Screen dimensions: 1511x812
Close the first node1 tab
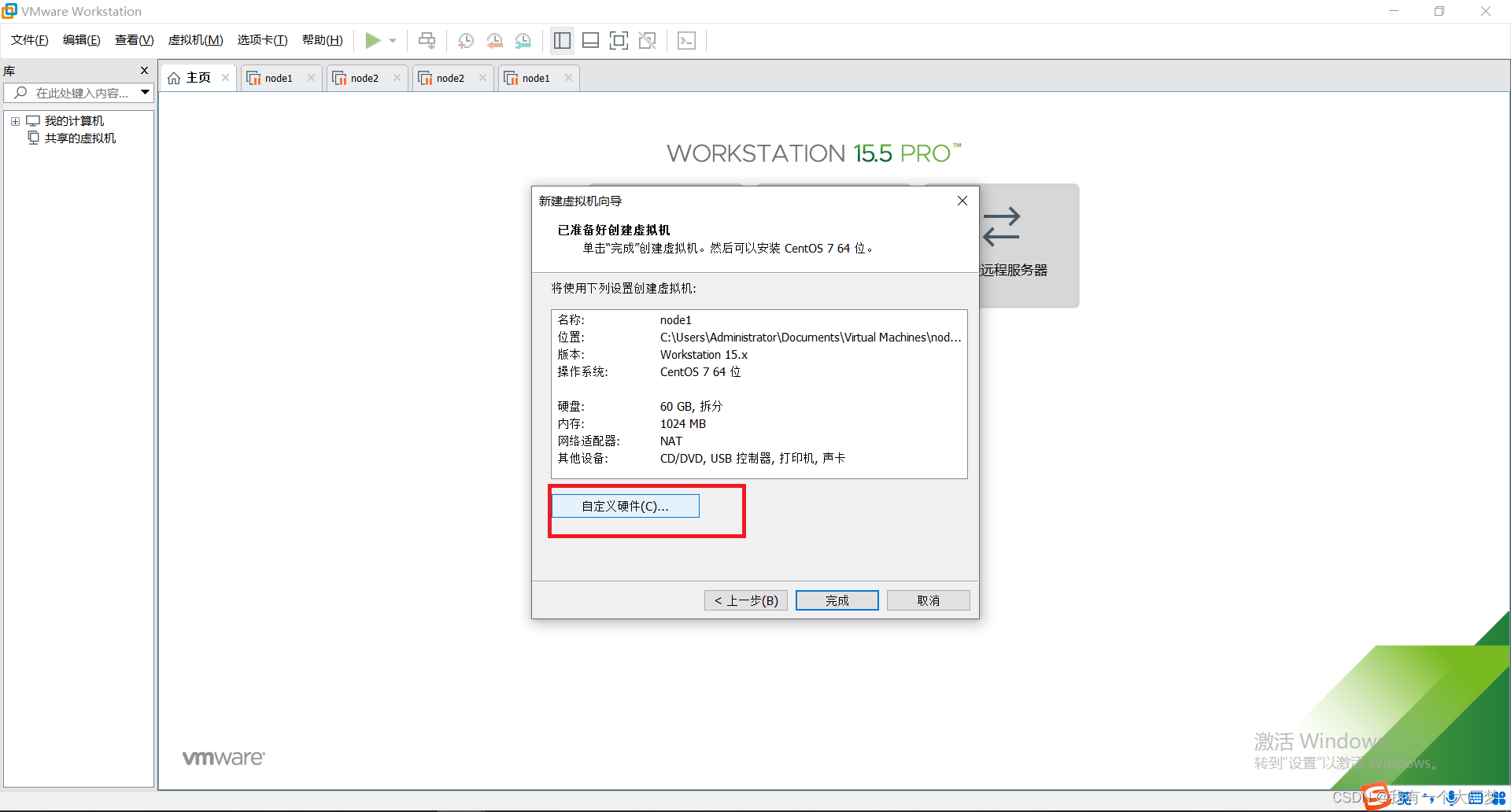[312, 78]
